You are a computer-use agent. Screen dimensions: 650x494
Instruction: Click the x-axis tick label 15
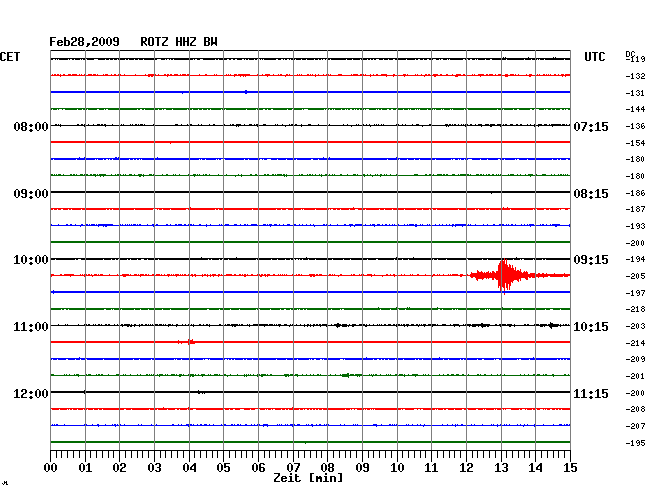click(570, 468)
